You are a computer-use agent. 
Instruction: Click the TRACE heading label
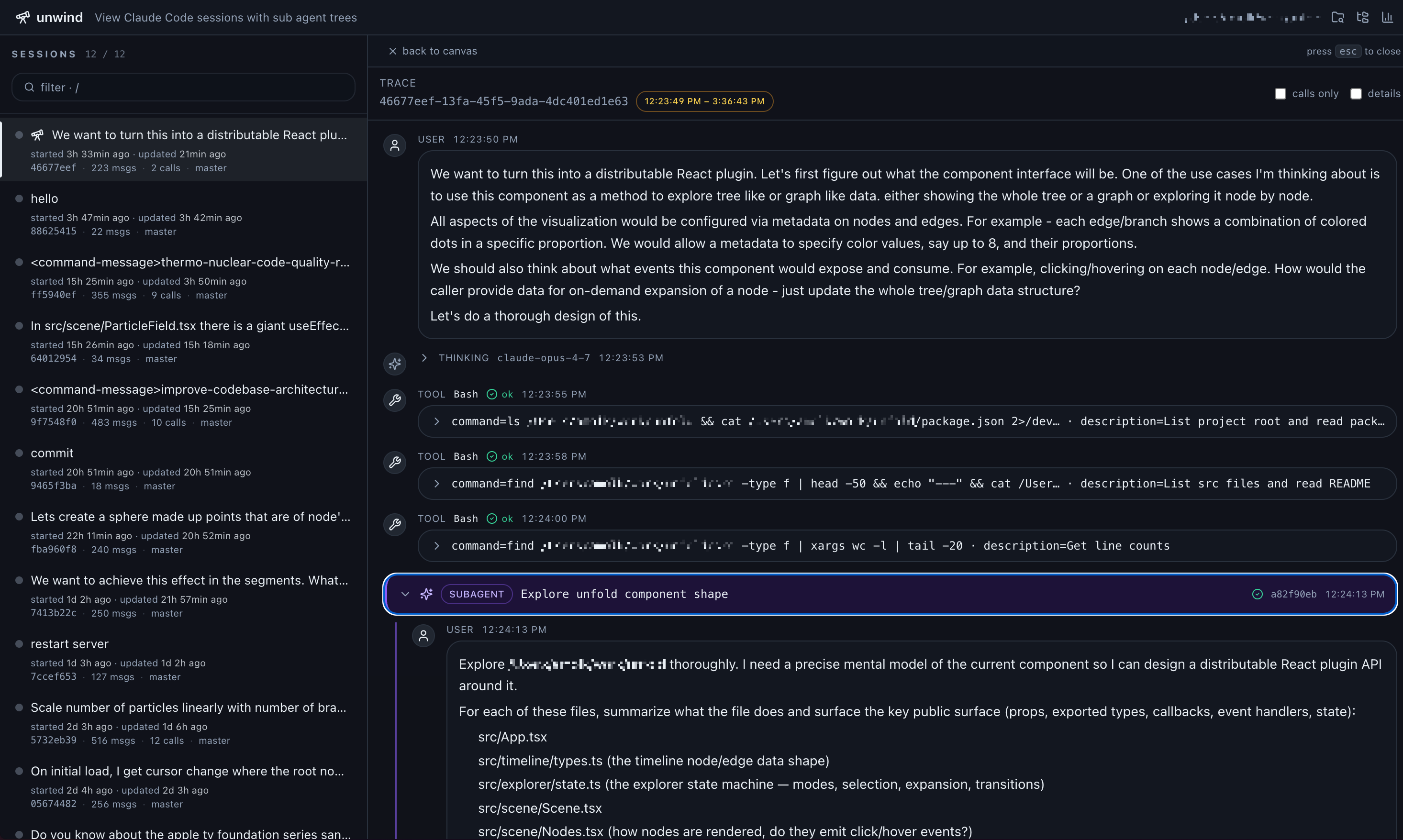[x=398, y=83]
